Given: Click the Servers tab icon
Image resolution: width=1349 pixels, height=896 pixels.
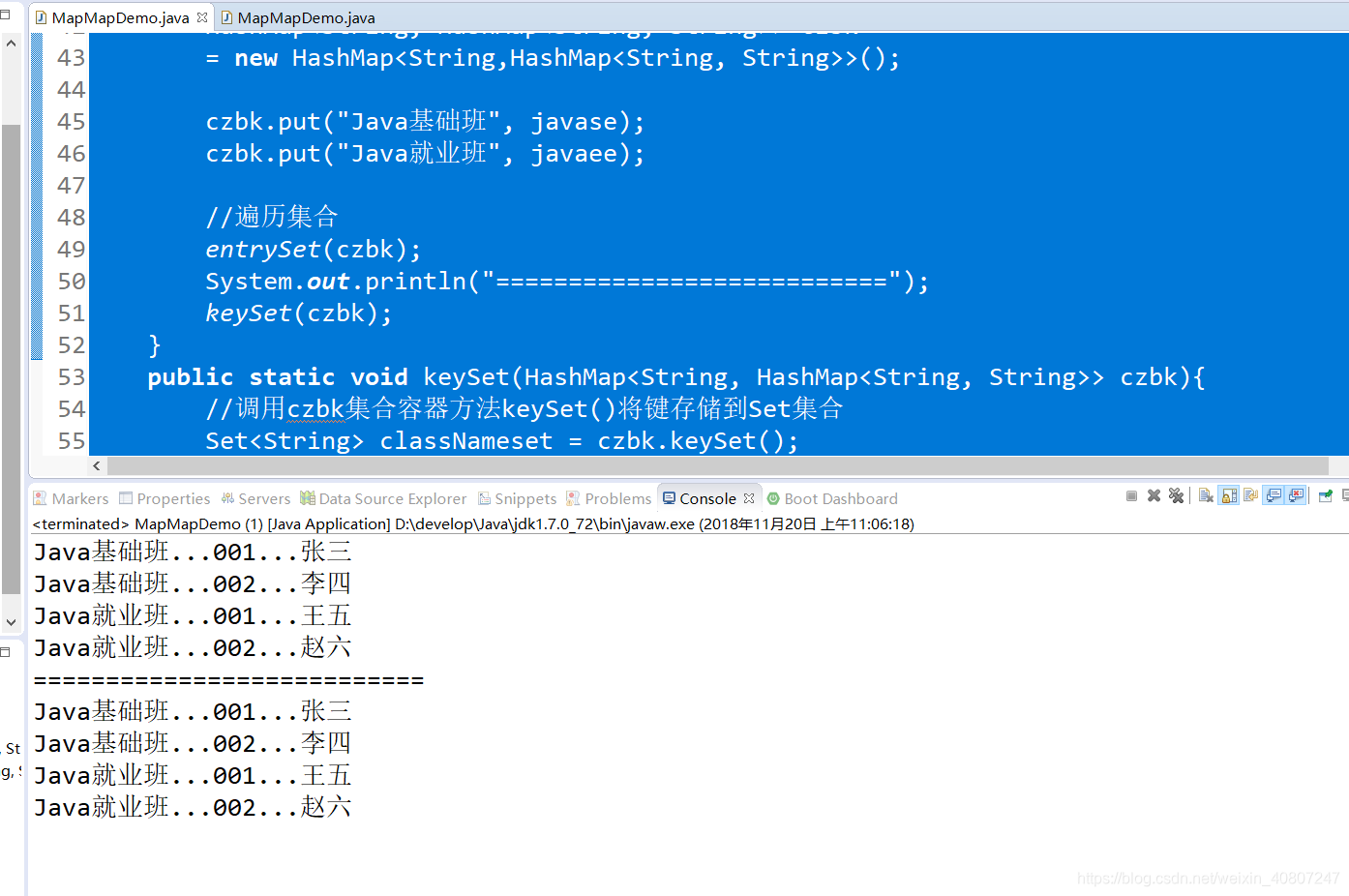Looking at the screenshot, I should [227, 498].
